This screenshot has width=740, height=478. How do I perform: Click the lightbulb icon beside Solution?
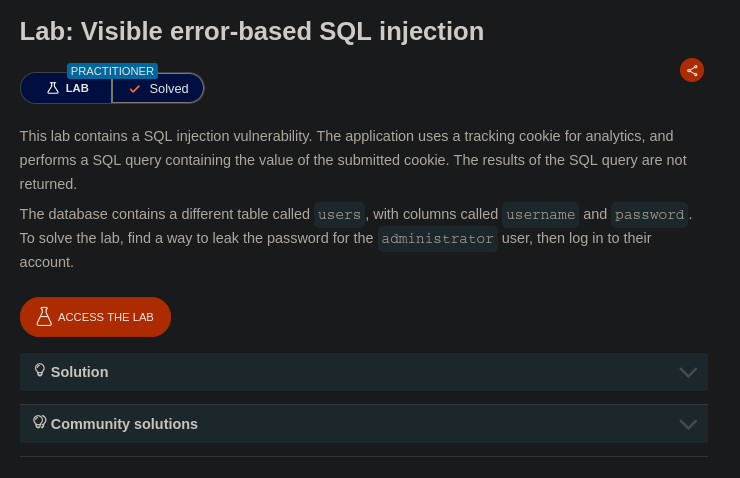click(x=40, y=370)
